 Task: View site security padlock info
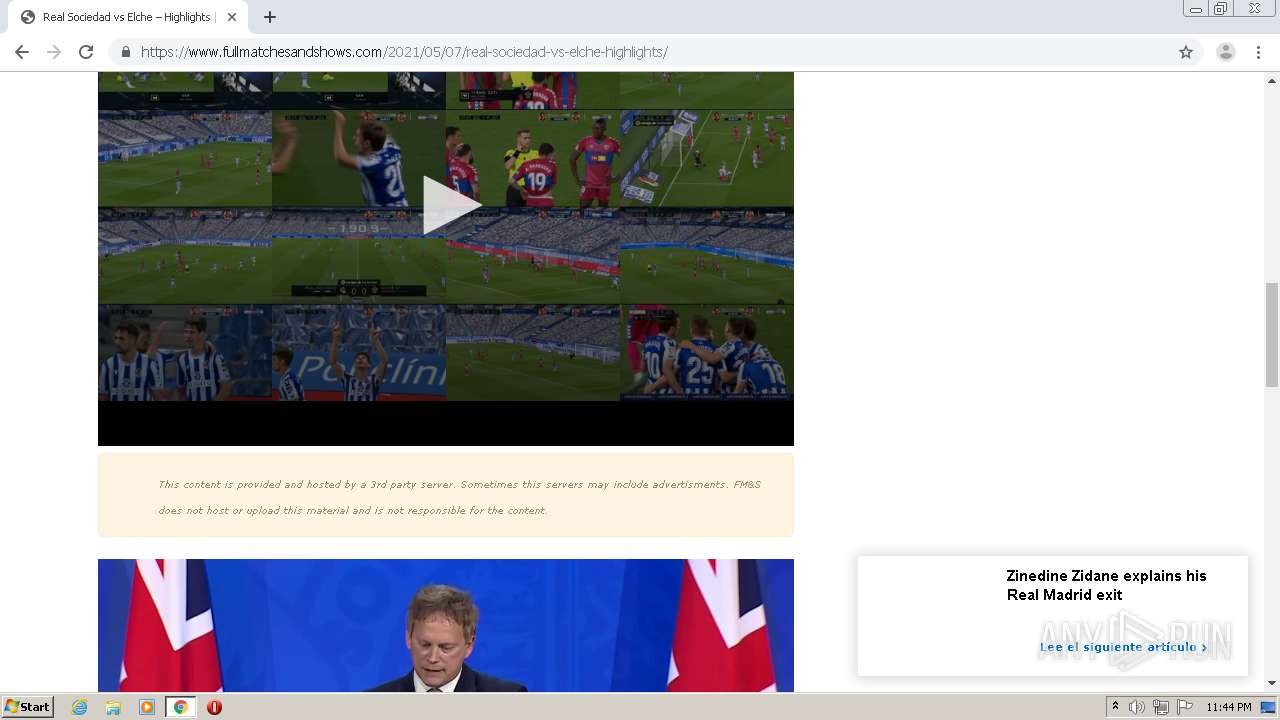tap(125, 52)
